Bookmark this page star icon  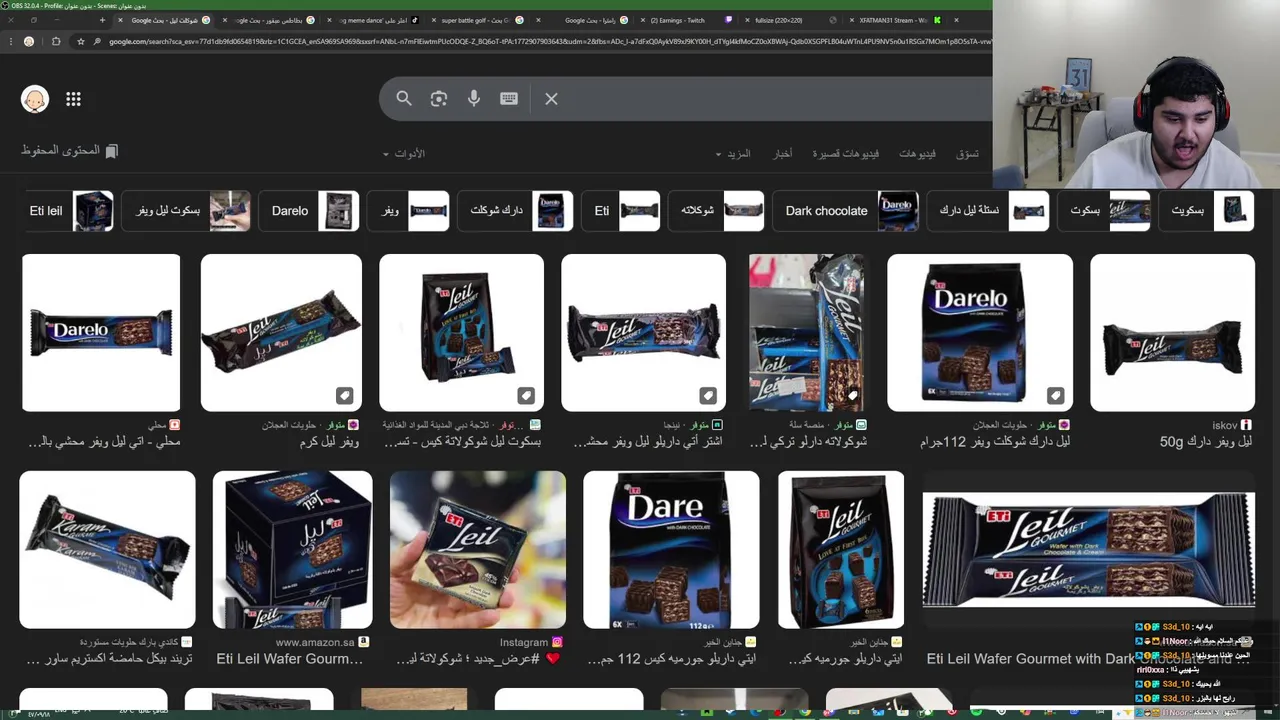point(81,41)
